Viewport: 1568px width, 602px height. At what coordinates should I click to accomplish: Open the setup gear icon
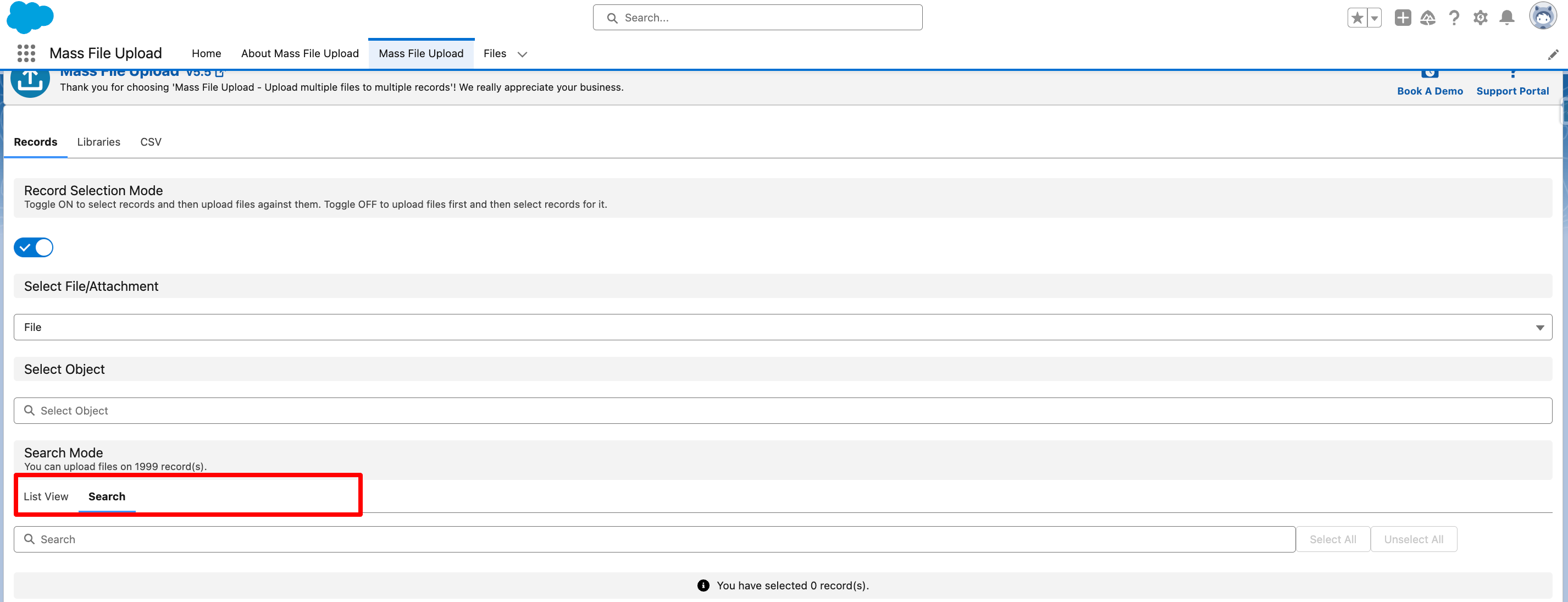(x=1481, y=18)
